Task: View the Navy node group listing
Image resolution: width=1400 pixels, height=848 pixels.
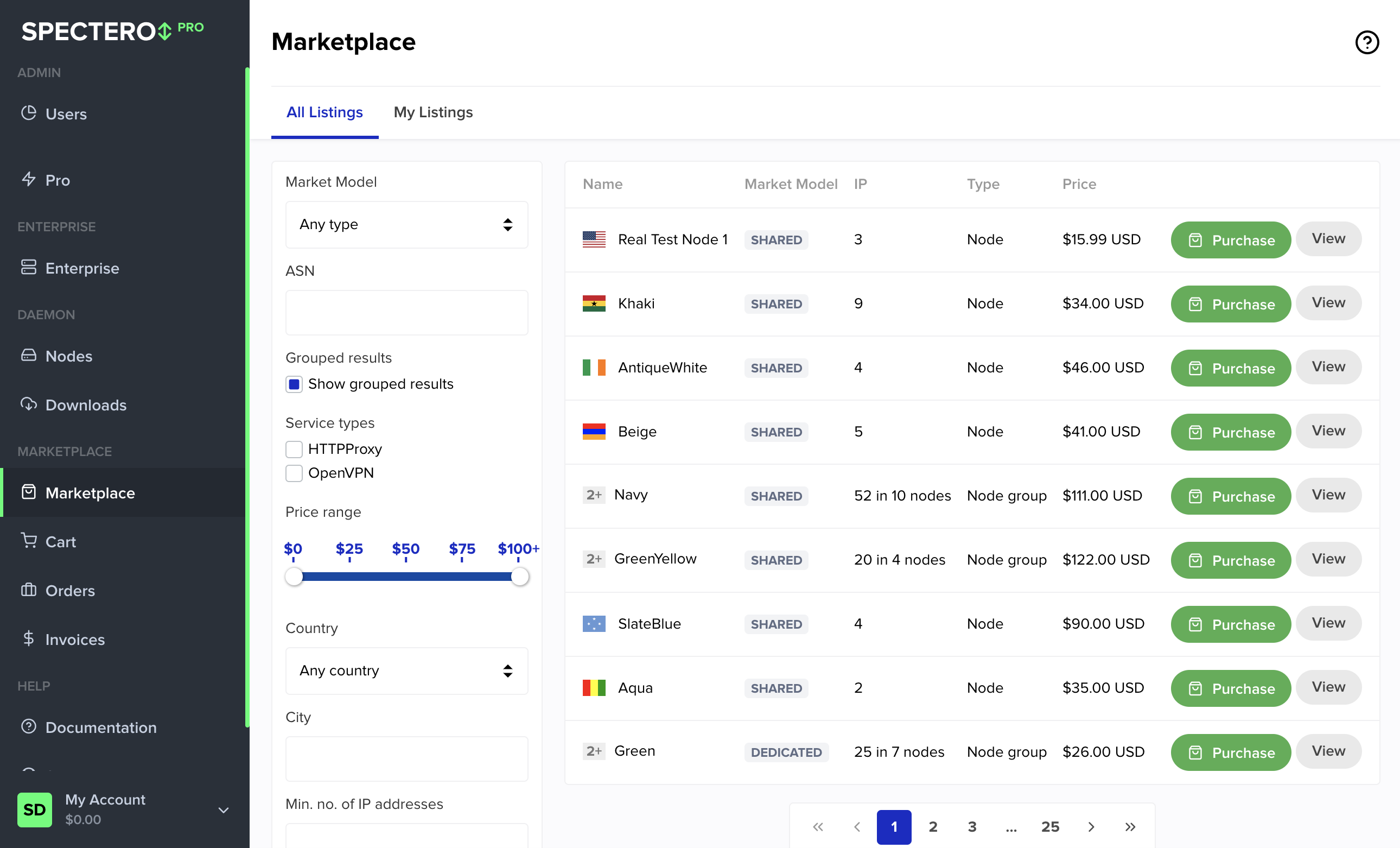Action: 1328,495
